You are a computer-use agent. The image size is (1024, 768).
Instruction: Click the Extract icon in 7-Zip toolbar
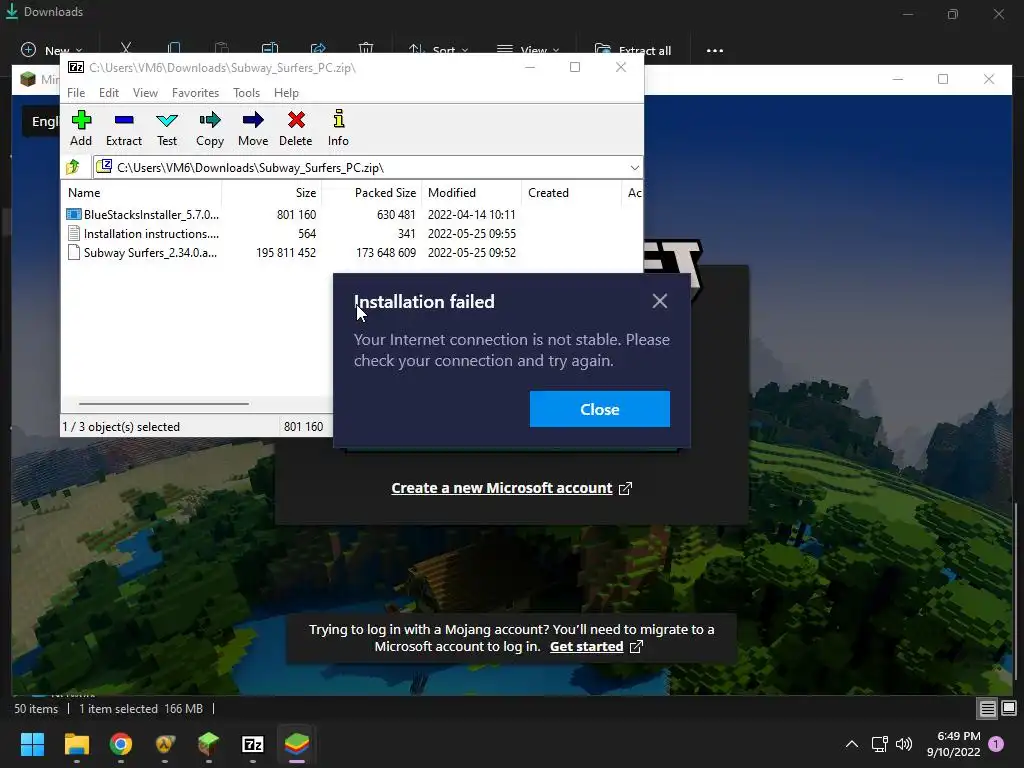(123, 128)
